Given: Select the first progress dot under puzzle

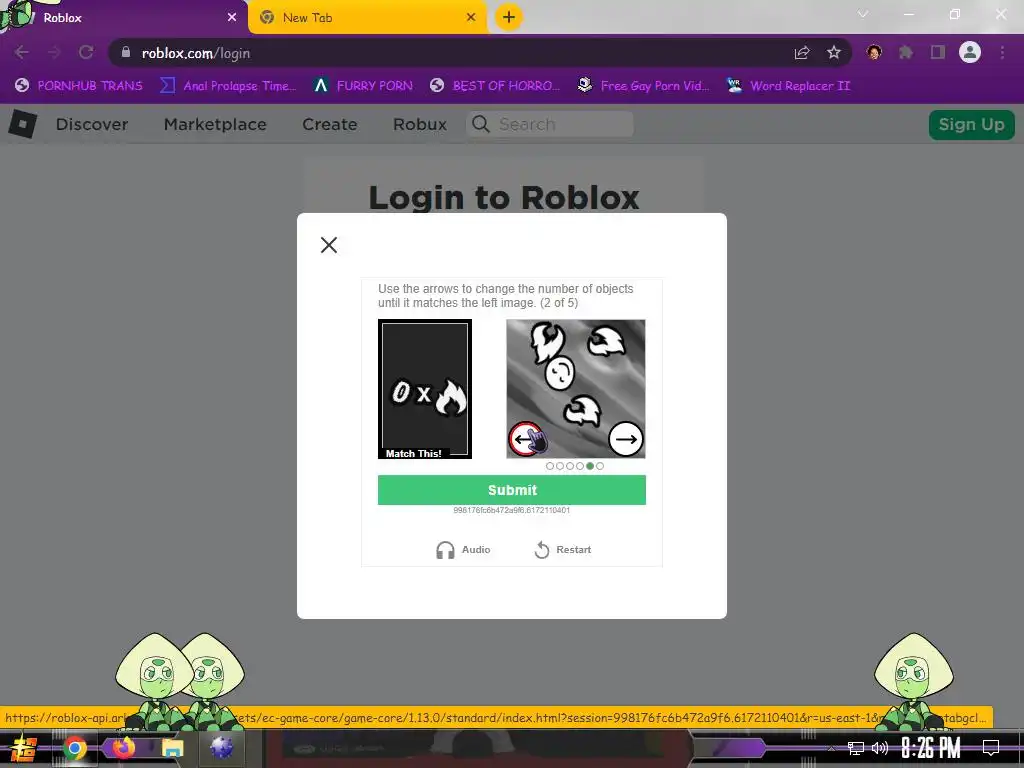Looking at the screenshot, I should pyautogui.click(x=550, y=466).
